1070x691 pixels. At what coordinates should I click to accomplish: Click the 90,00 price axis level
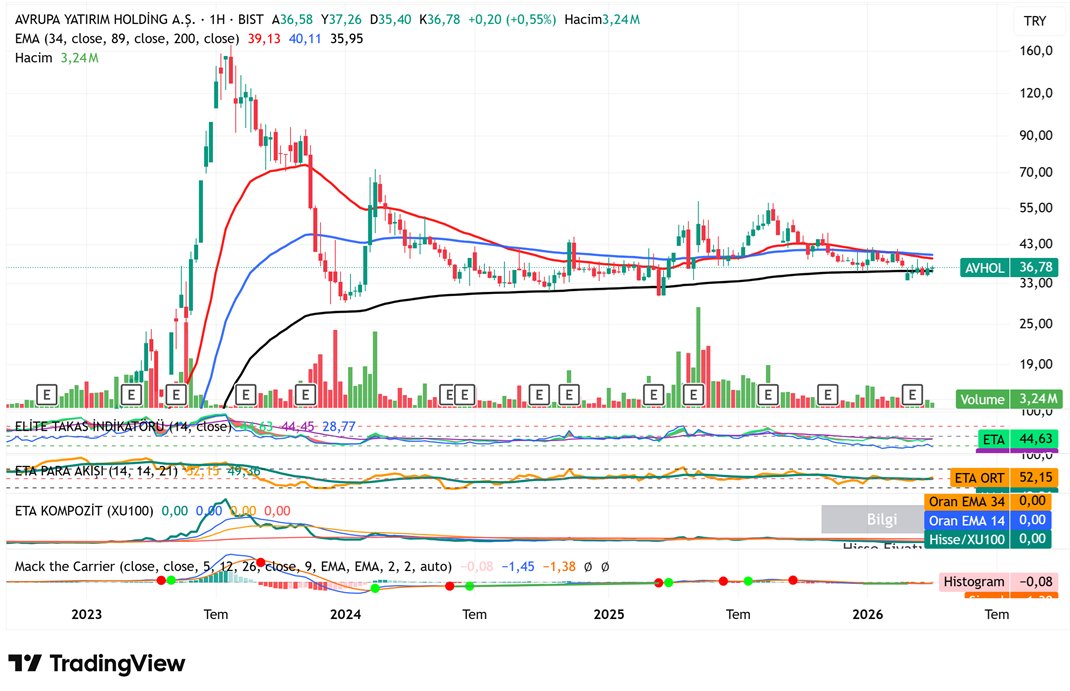tap(1036, 135)
